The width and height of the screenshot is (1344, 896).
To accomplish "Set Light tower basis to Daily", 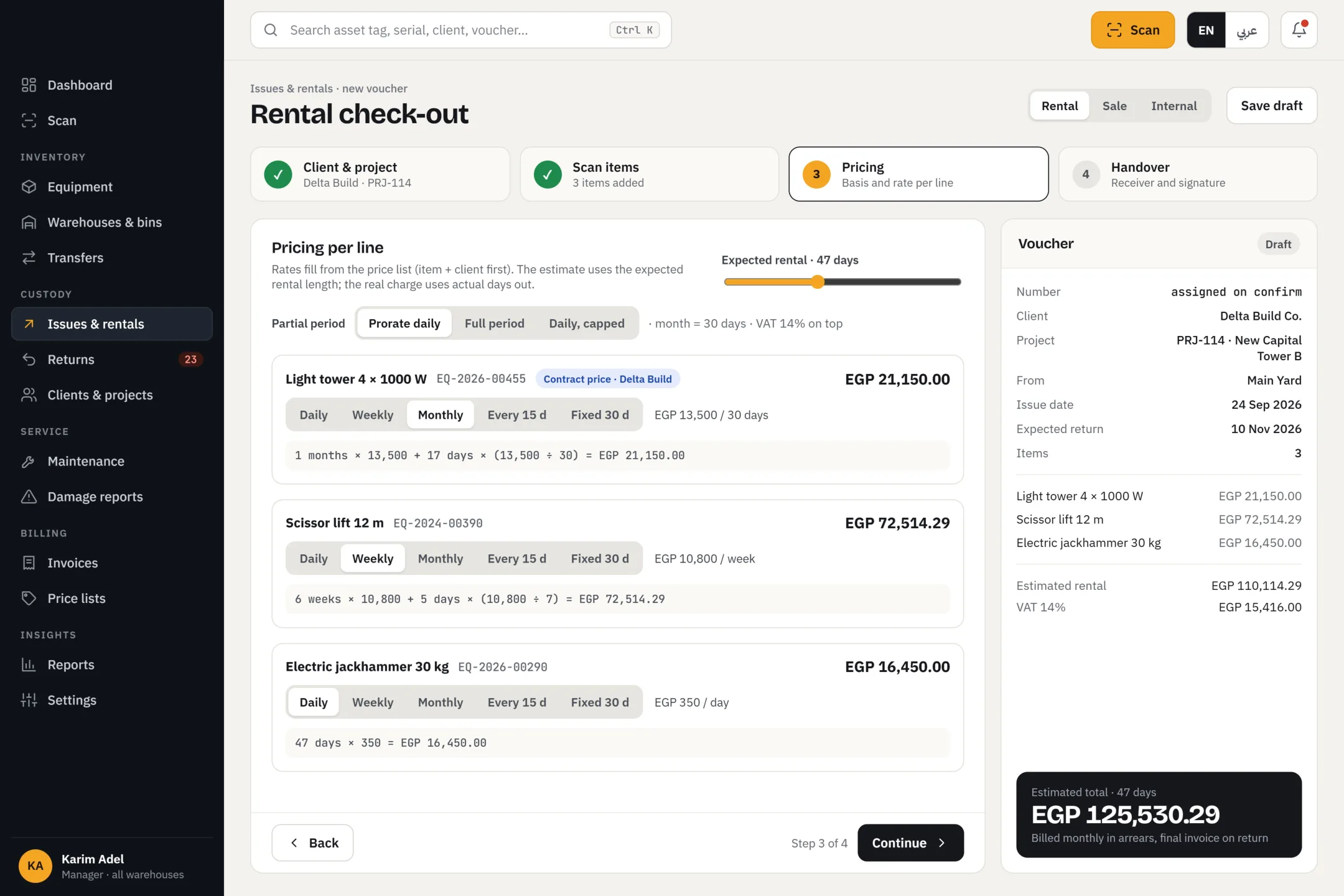I will tap(314, 414).
